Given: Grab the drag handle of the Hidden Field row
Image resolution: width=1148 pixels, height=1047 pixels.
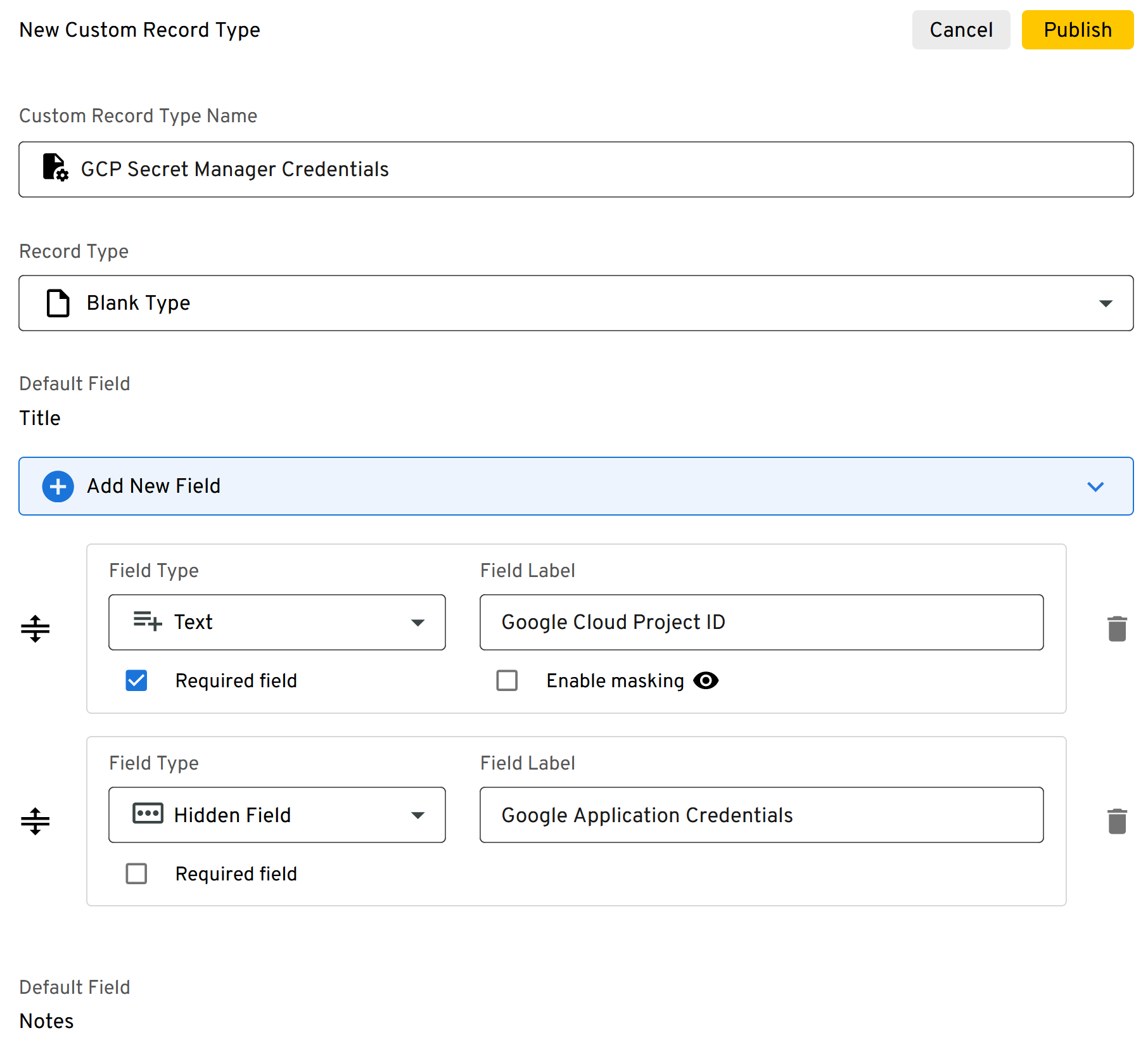Looking at the screenshot, I should tap(36, 821).
